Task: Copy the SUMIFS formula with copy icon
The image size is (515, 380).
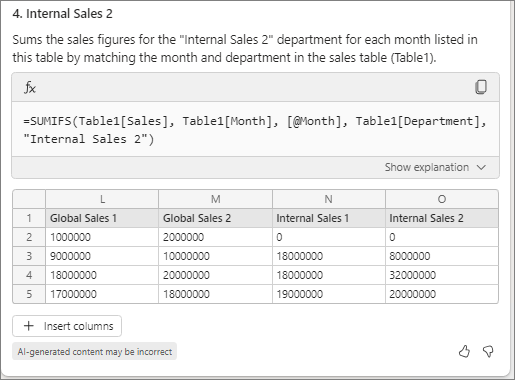Action: coord(481,87)
